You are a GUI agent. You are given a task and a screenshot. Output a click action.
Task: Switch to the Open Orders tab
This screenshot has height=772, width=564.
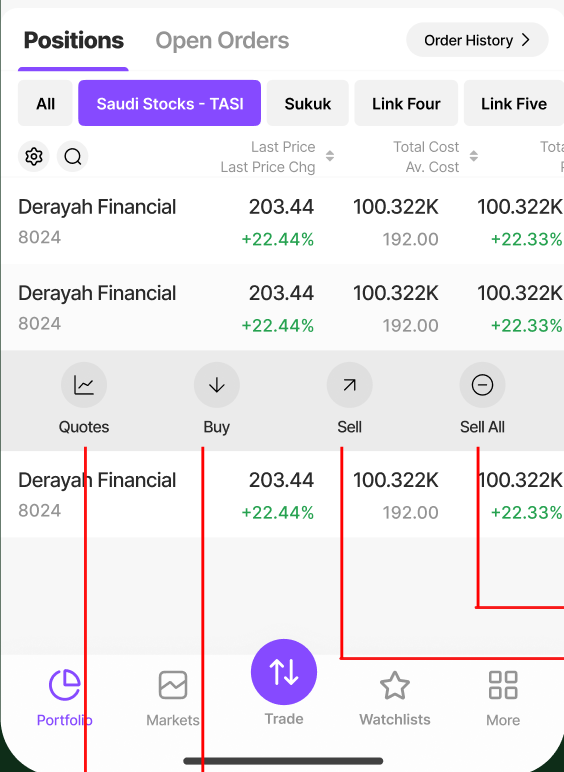[x=222, y=40]
